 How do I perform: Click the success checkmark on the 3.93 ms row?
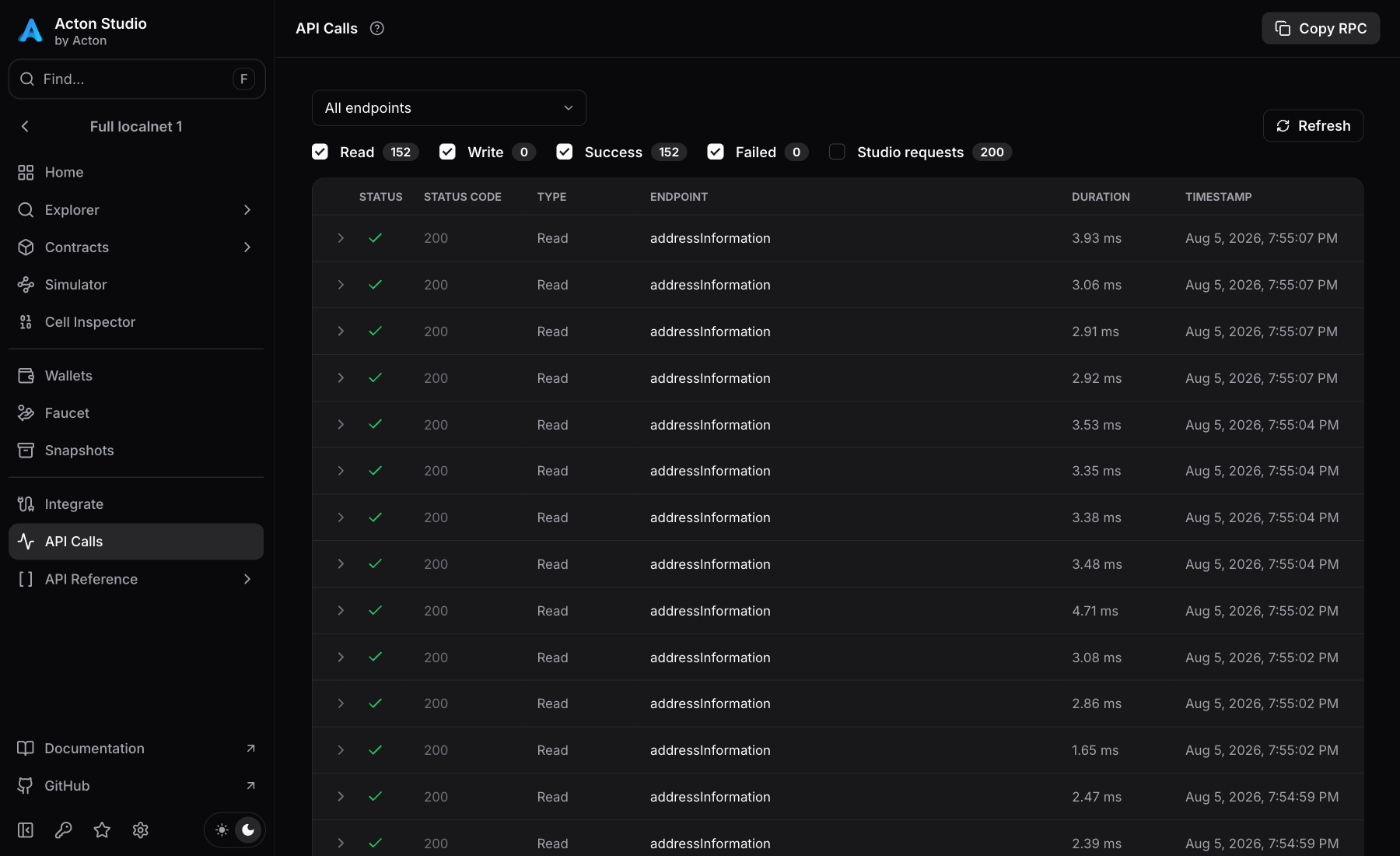375,238
